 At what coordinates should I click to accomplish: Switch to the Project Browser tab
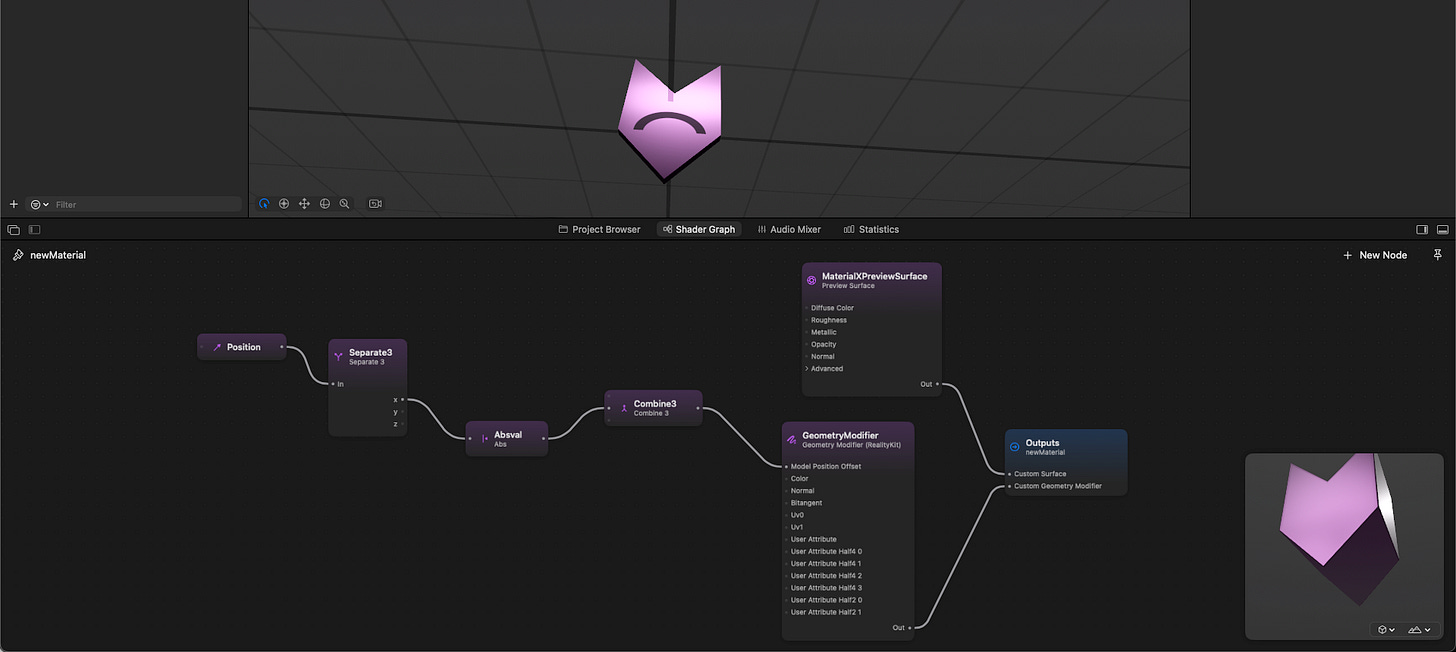pyautogui.click(x=599, y=229)
